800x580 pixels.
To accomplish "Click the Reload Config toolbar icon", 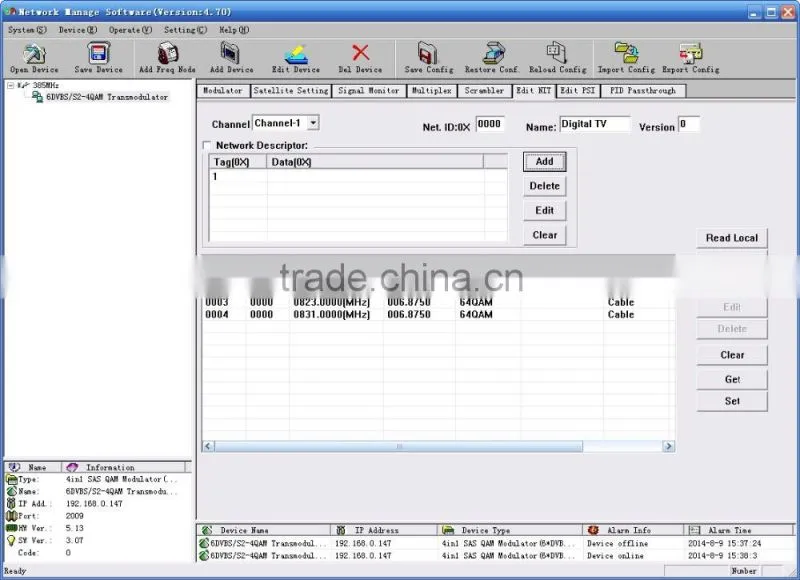I will (557, 53).
